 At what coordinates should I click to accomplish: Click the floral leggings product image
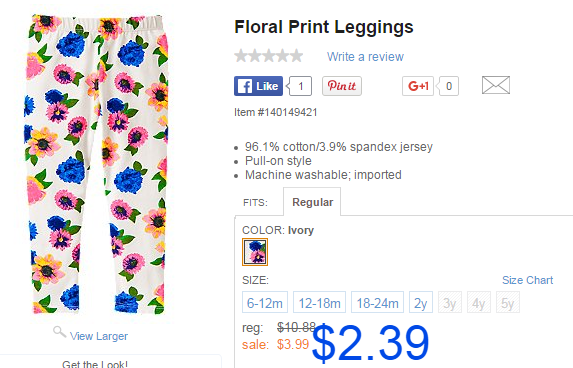[96, 164]
